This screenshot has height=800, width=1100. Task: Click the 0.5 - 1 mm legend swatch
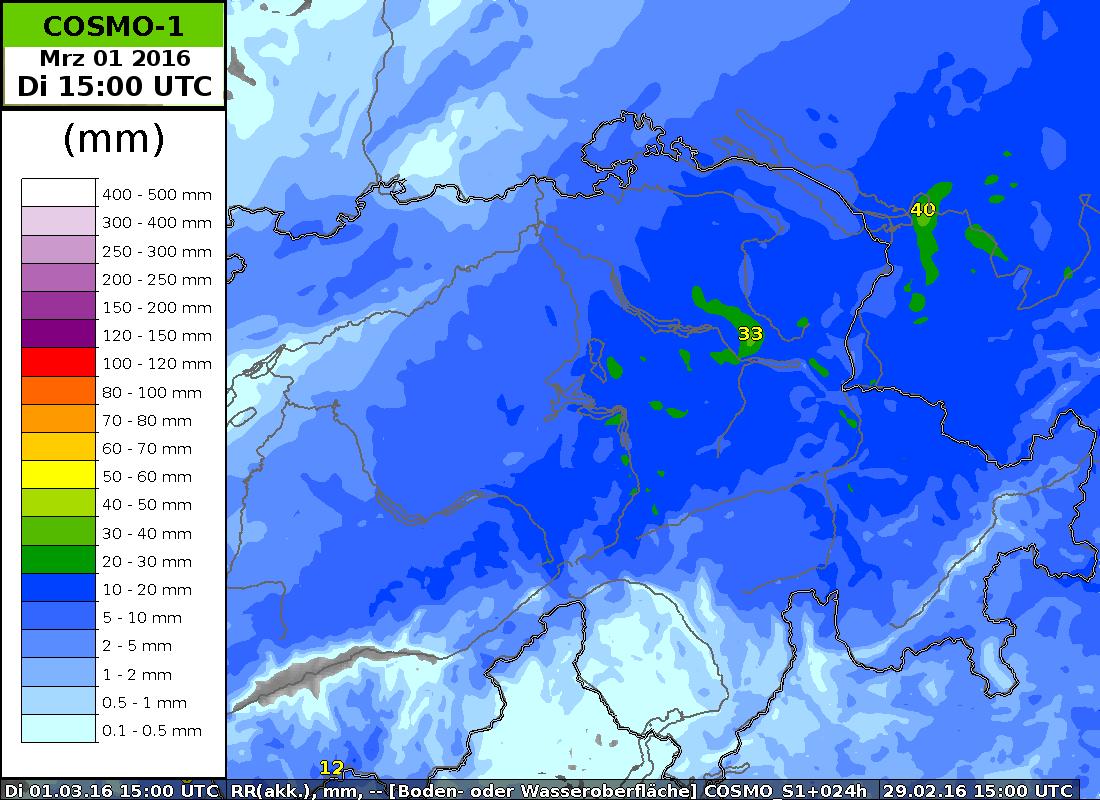pos(59,700)
